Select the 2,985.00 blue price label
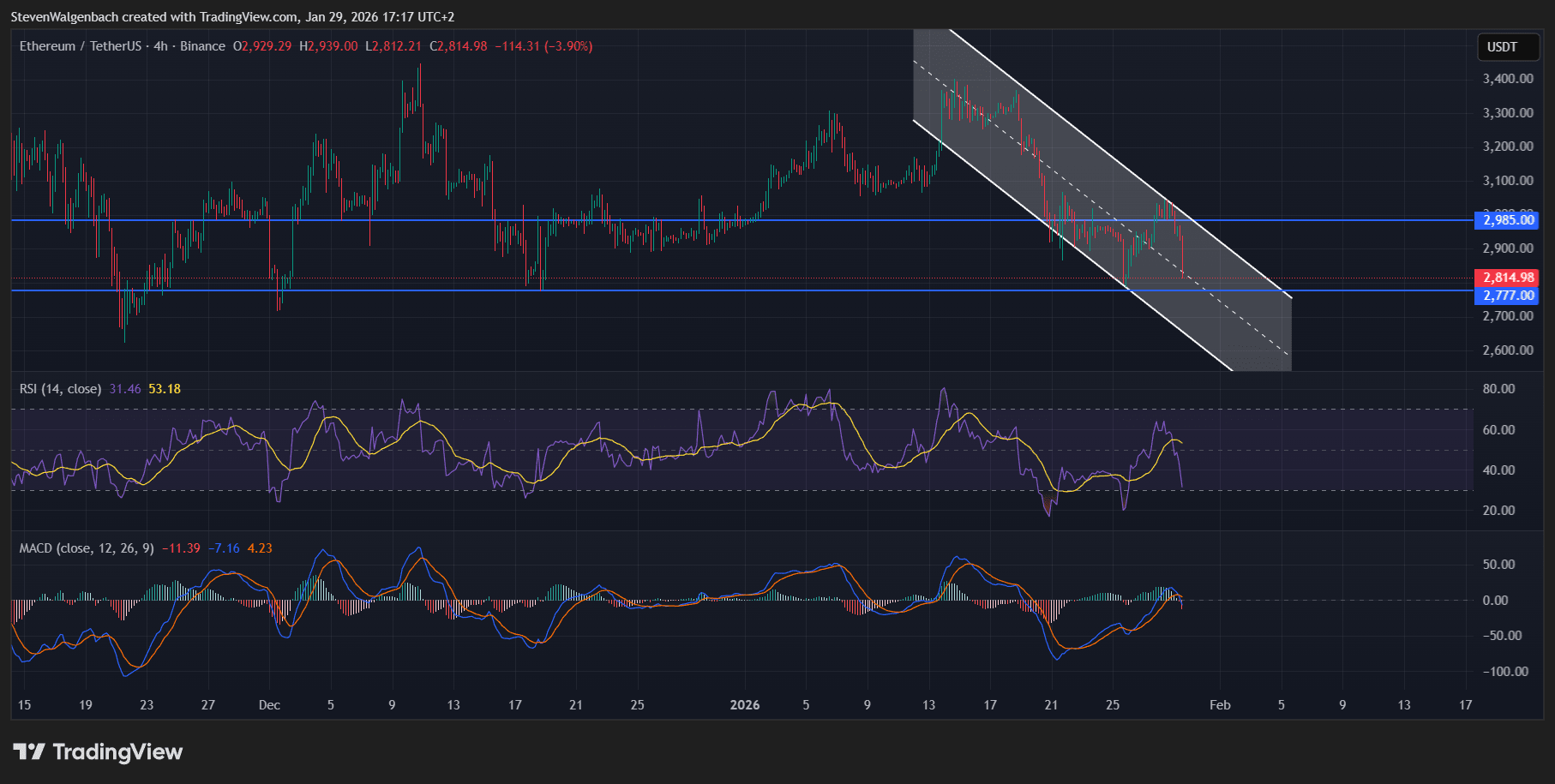This screenshot has height=784, width=1555. click(x=1508, y=220)
